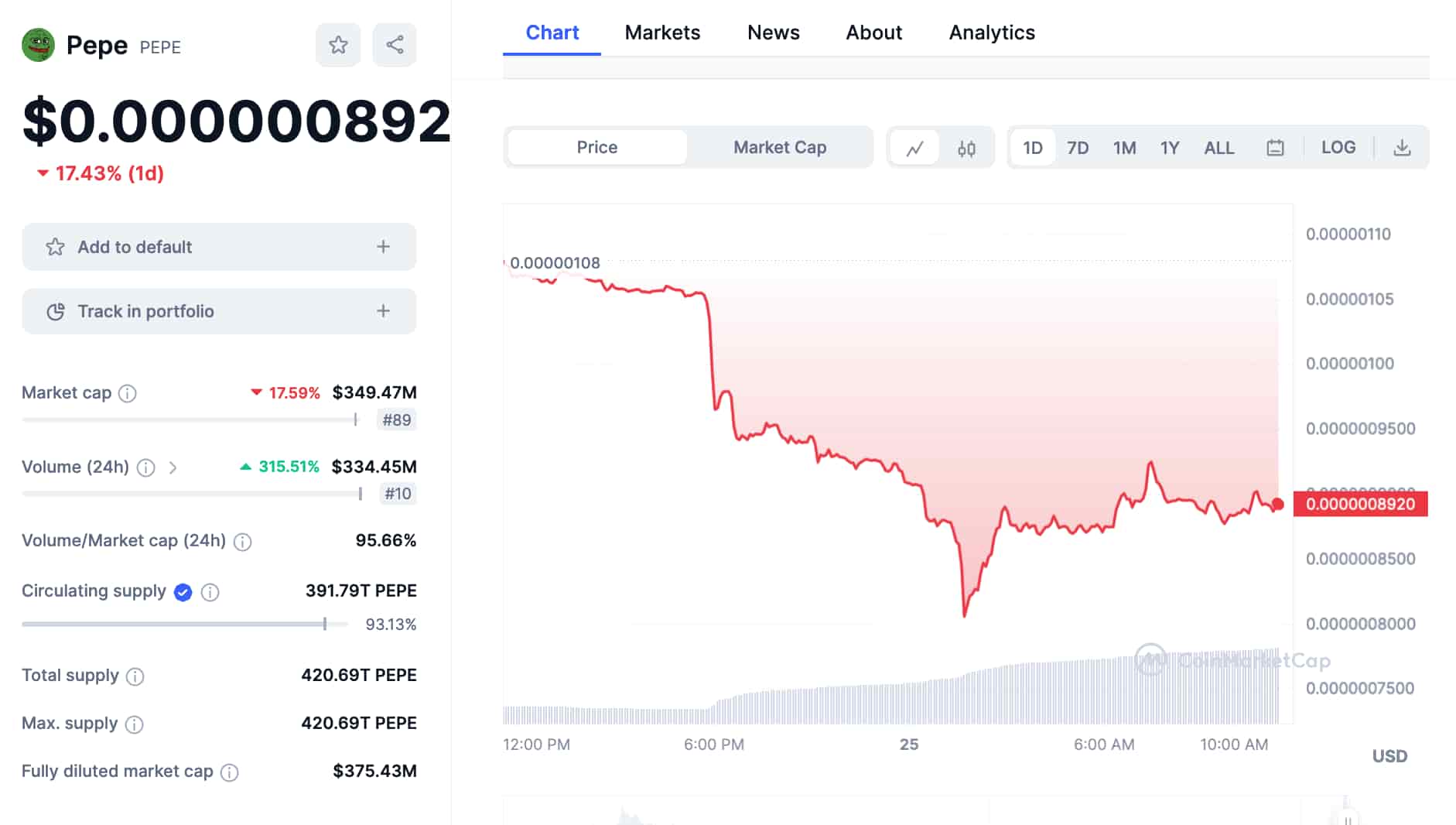This screenshot has width=1456, height=825.
Task: Select the ALL timeframe button
Action: coord(1218,147)
